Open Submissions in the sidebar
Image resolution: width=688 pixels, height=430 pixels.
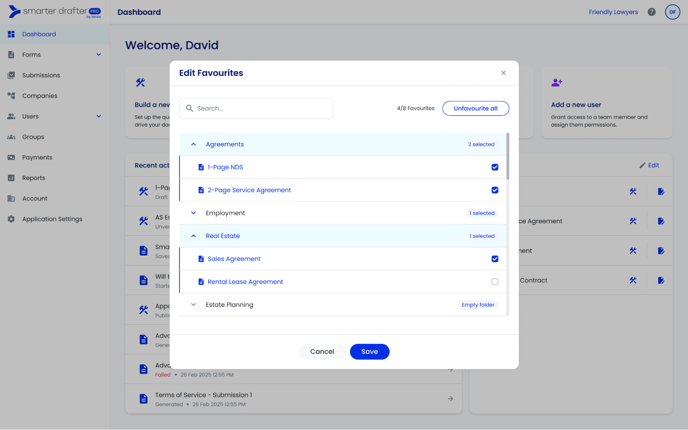pyautogui.click(x=55, y=75)
